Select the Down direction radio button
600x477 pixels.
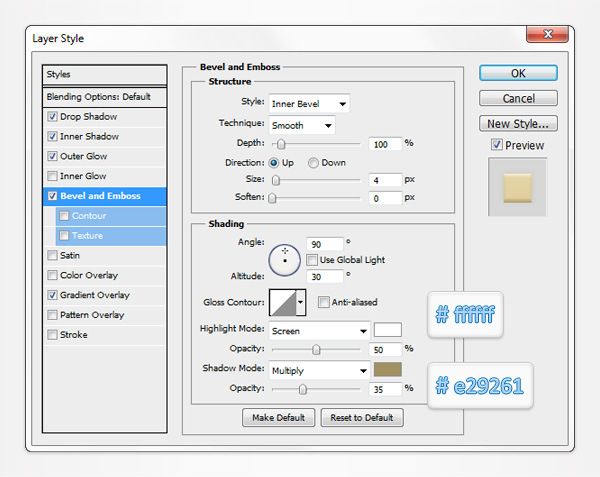click(x=314, y=163)
